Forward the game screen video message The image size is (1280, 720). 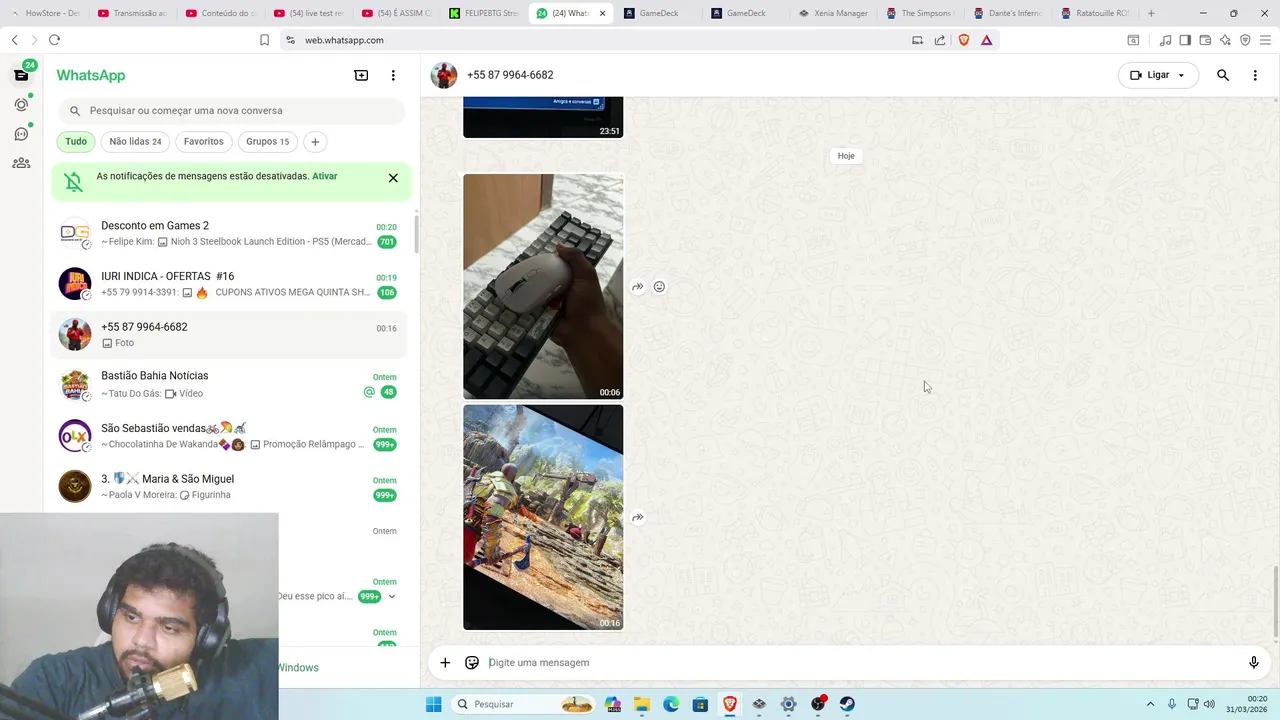point(637,517)
